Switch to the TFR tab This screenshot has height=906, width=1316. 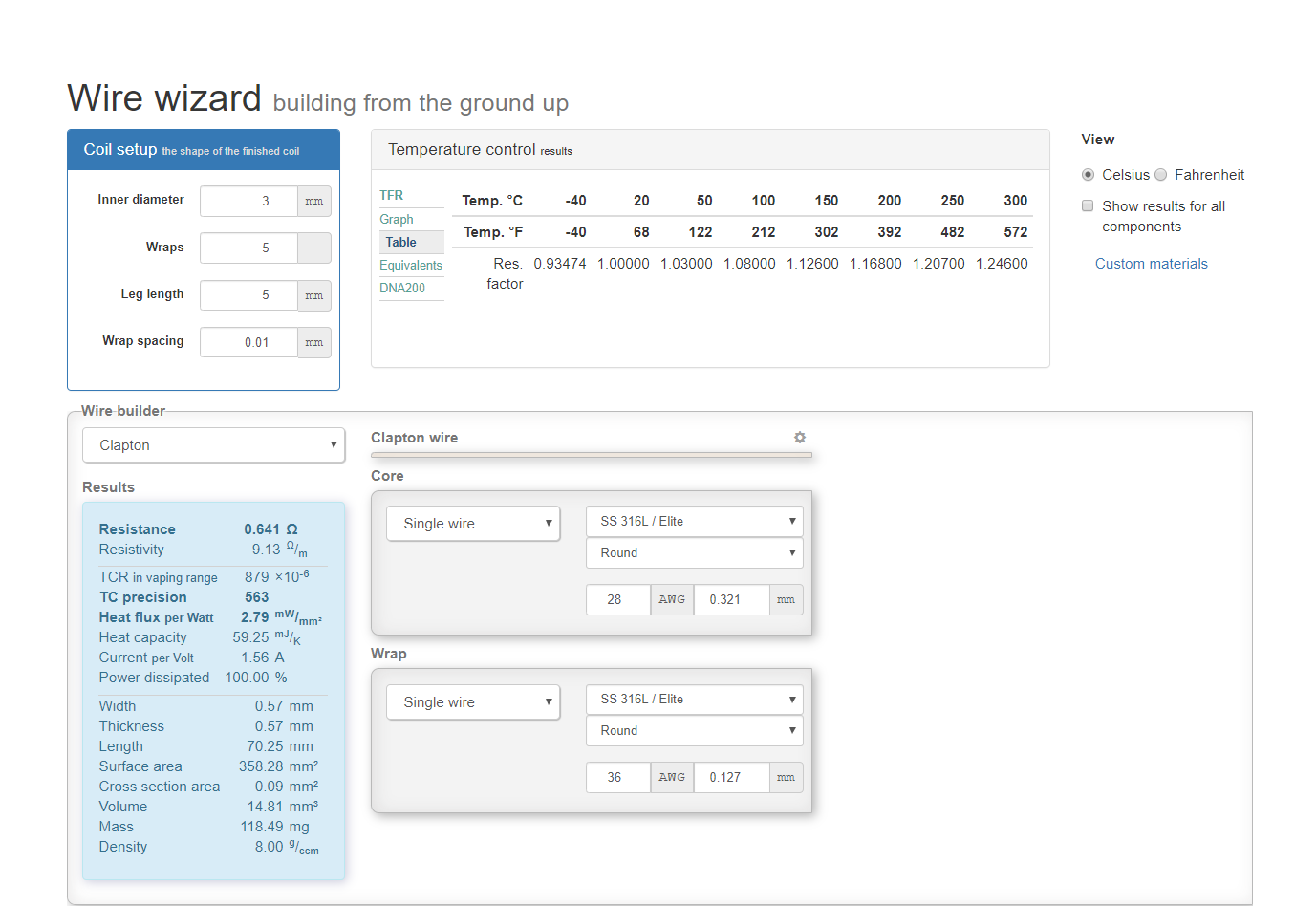click(x=392, y=195)
